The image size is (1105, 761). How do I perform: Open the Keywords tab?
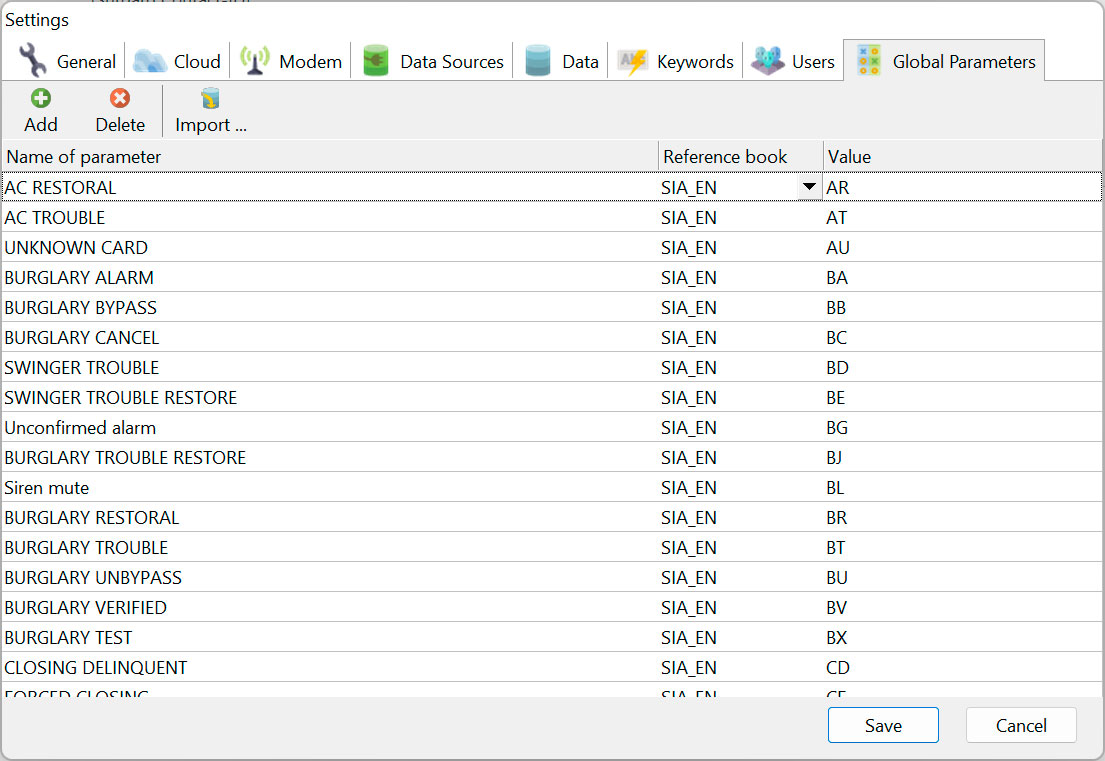tap(676, 61)
